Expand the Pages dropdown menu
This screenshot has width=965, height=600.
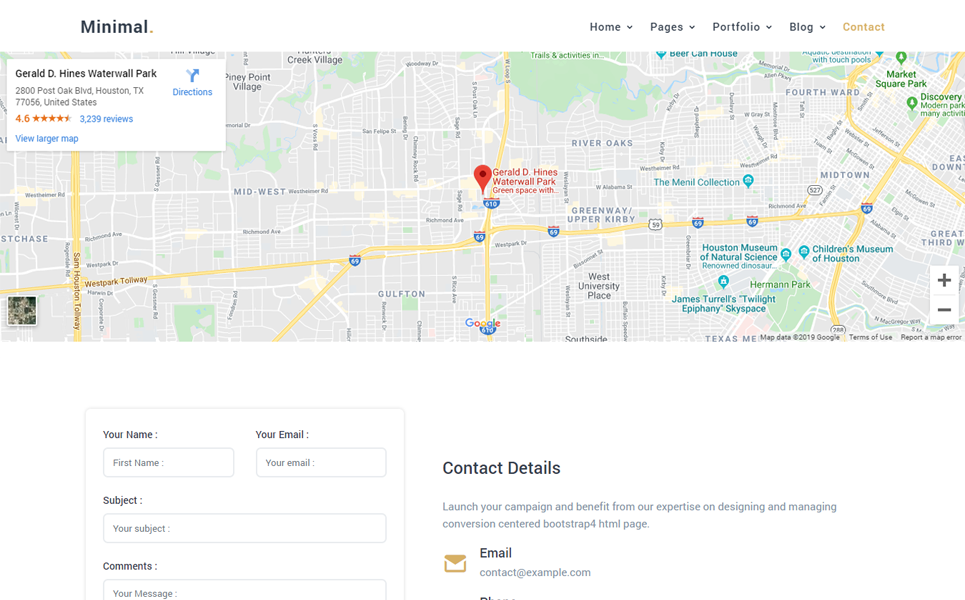point(672,27)
